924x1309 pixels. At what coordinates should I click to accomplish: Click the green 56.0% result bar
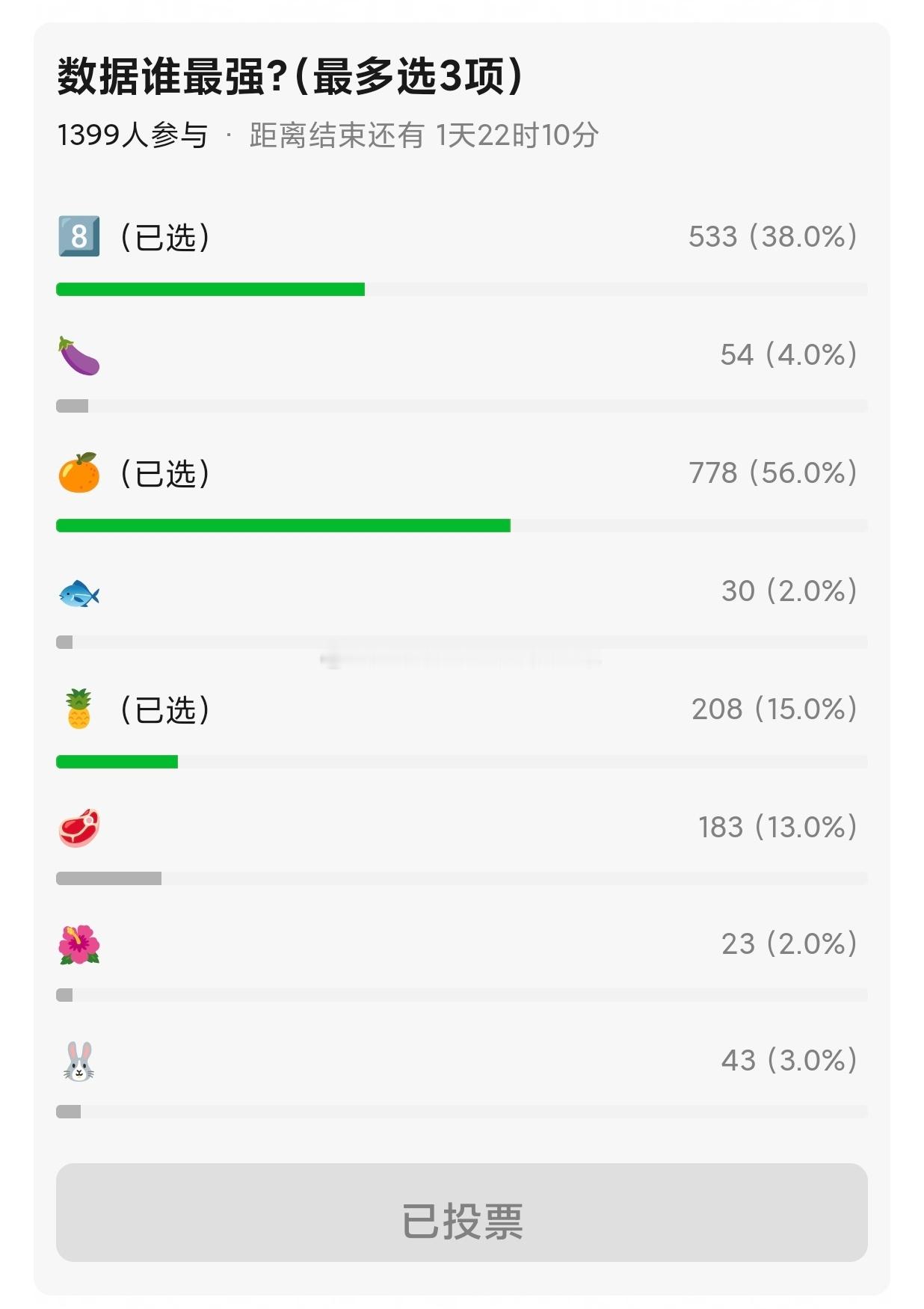[283, 526]
